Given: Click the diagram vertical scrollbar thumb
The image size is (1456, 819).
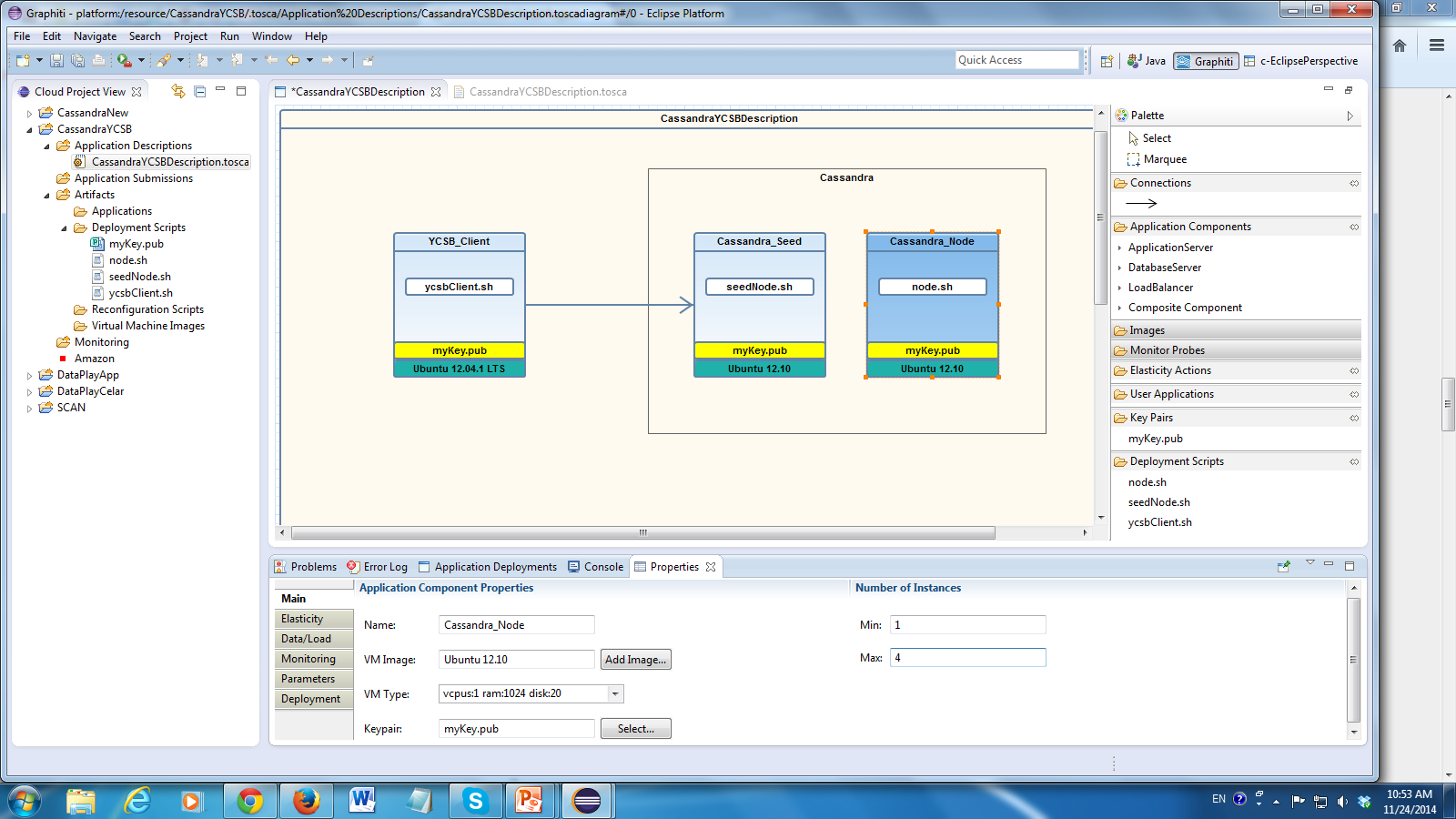Looking at the screenshot, I should pos(1101,218).
